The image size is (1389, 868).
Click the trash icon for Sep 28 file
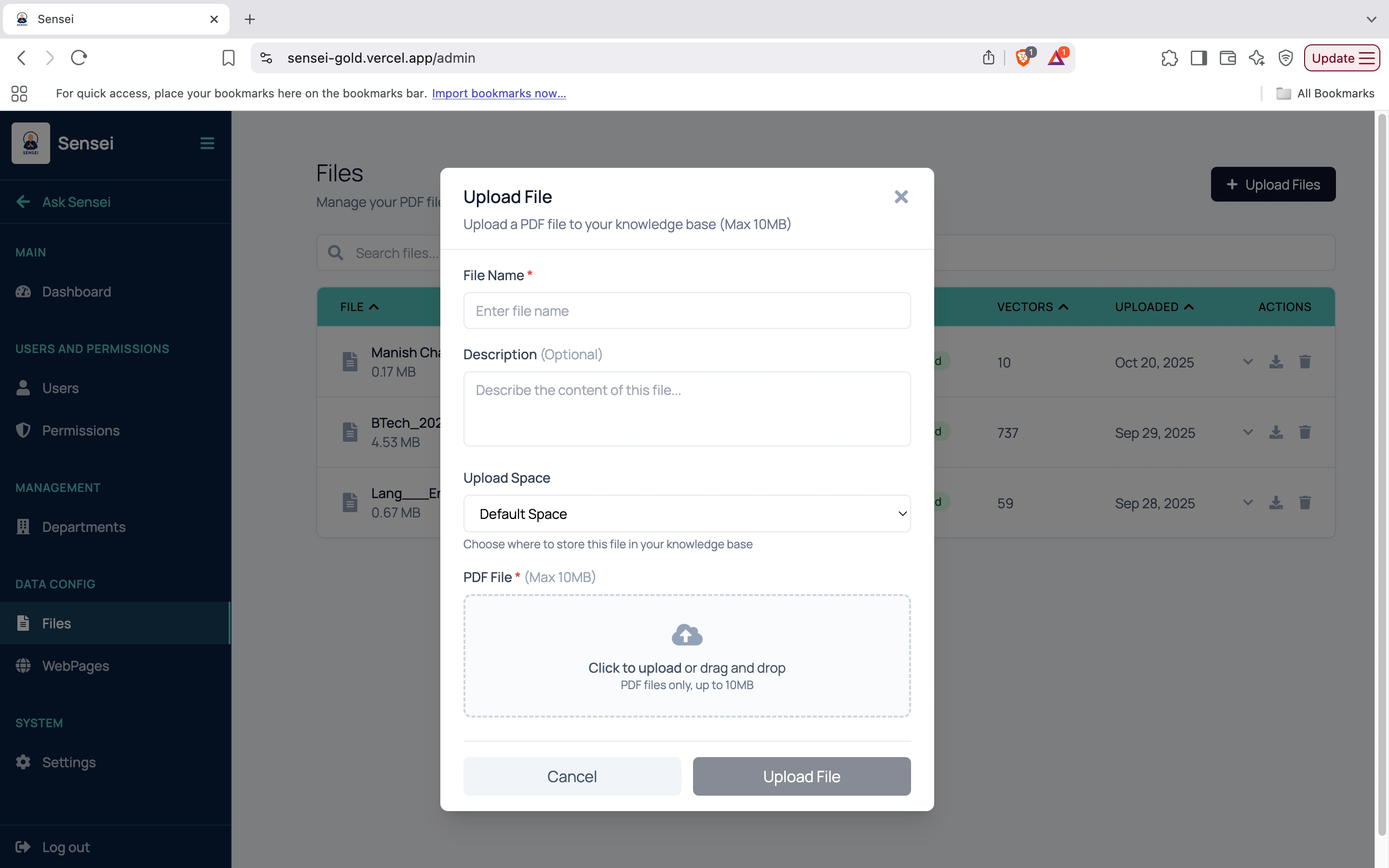pyautogui.click(x=1305, y=503)
